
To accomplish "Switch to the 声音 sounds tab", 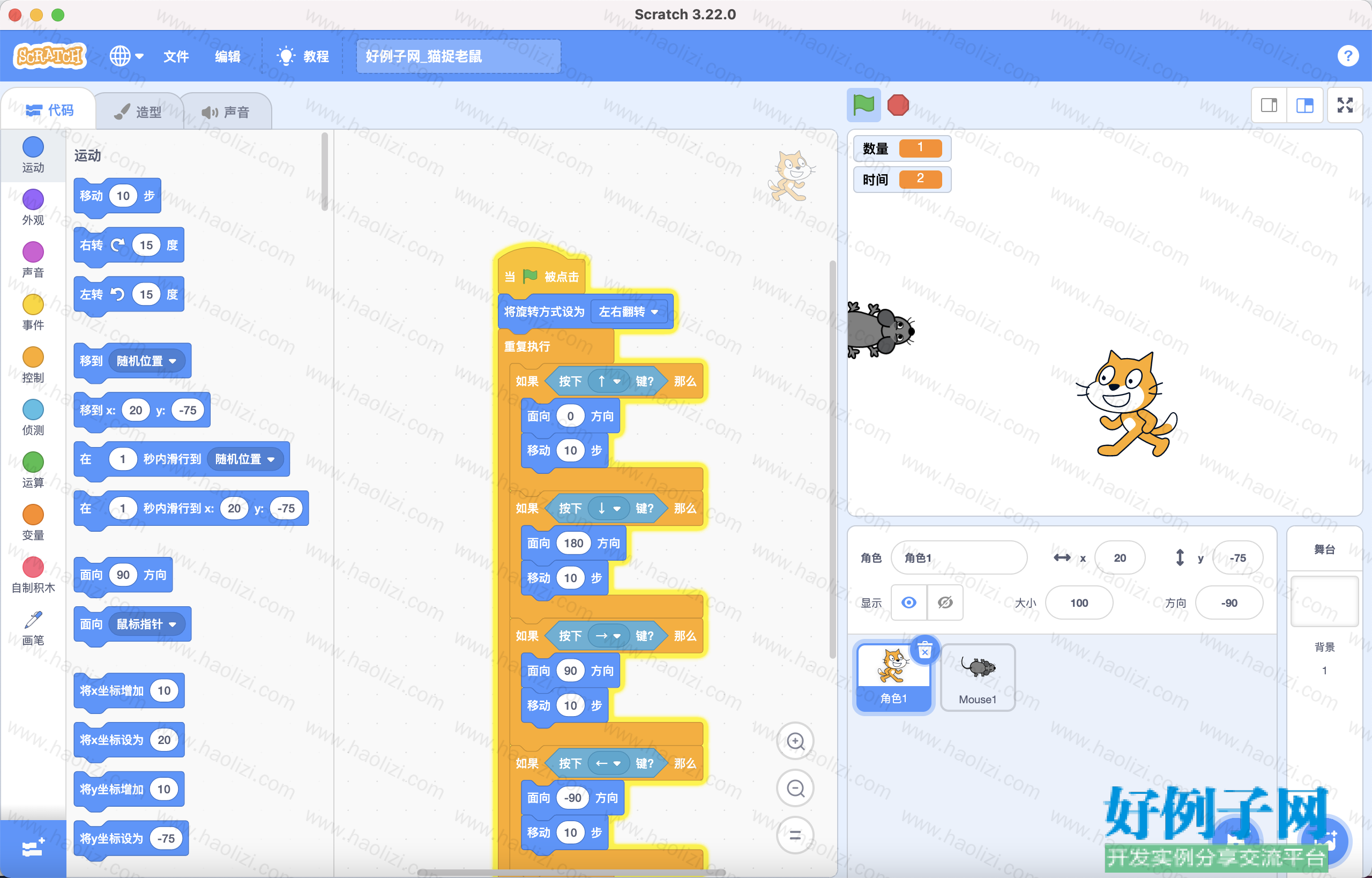I will (x=226, y=111).
